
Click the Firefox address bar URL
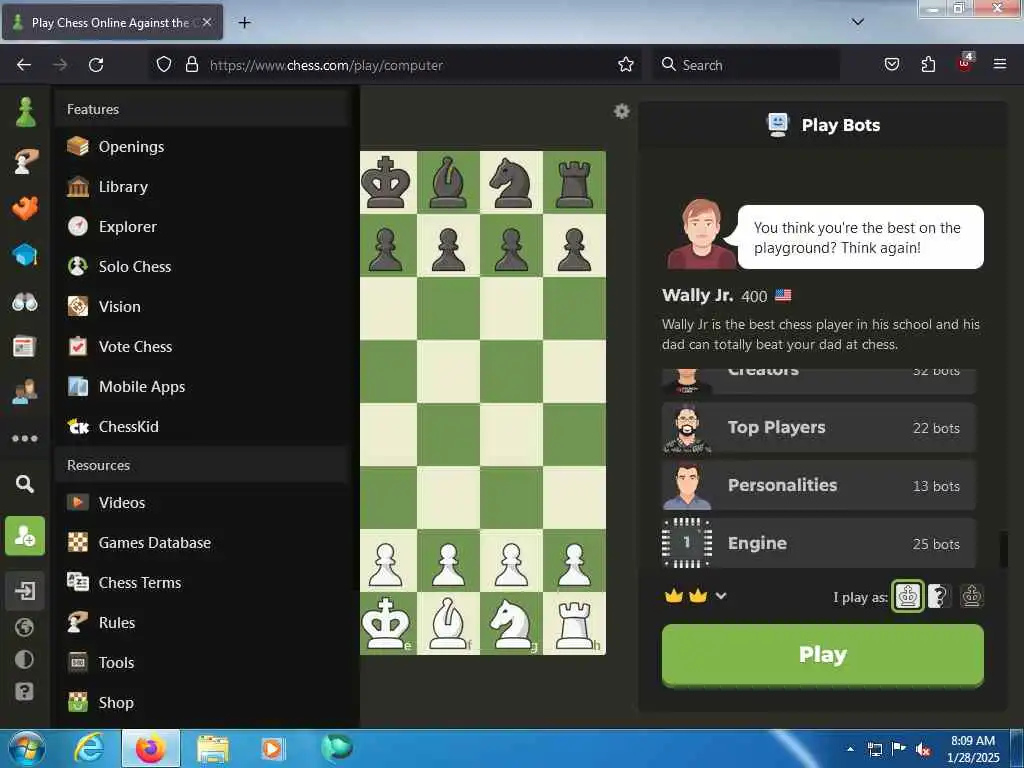coord(327,65)
